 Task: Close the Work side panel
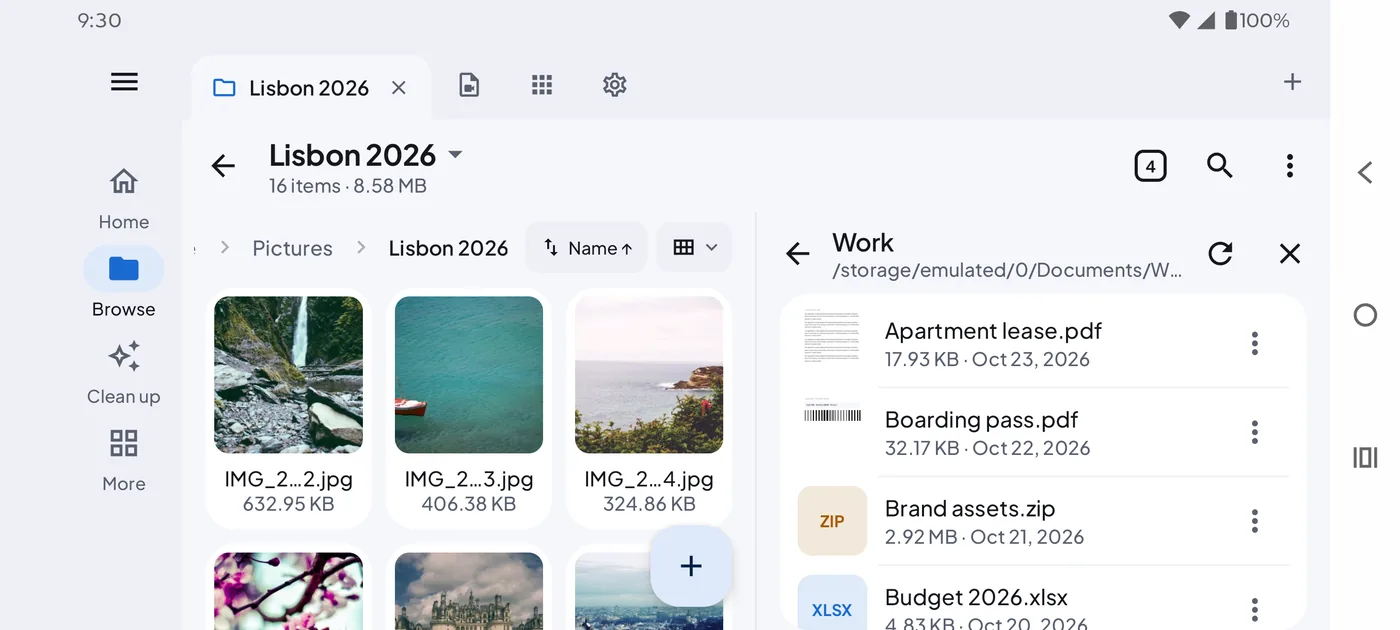coord(1290,254)
